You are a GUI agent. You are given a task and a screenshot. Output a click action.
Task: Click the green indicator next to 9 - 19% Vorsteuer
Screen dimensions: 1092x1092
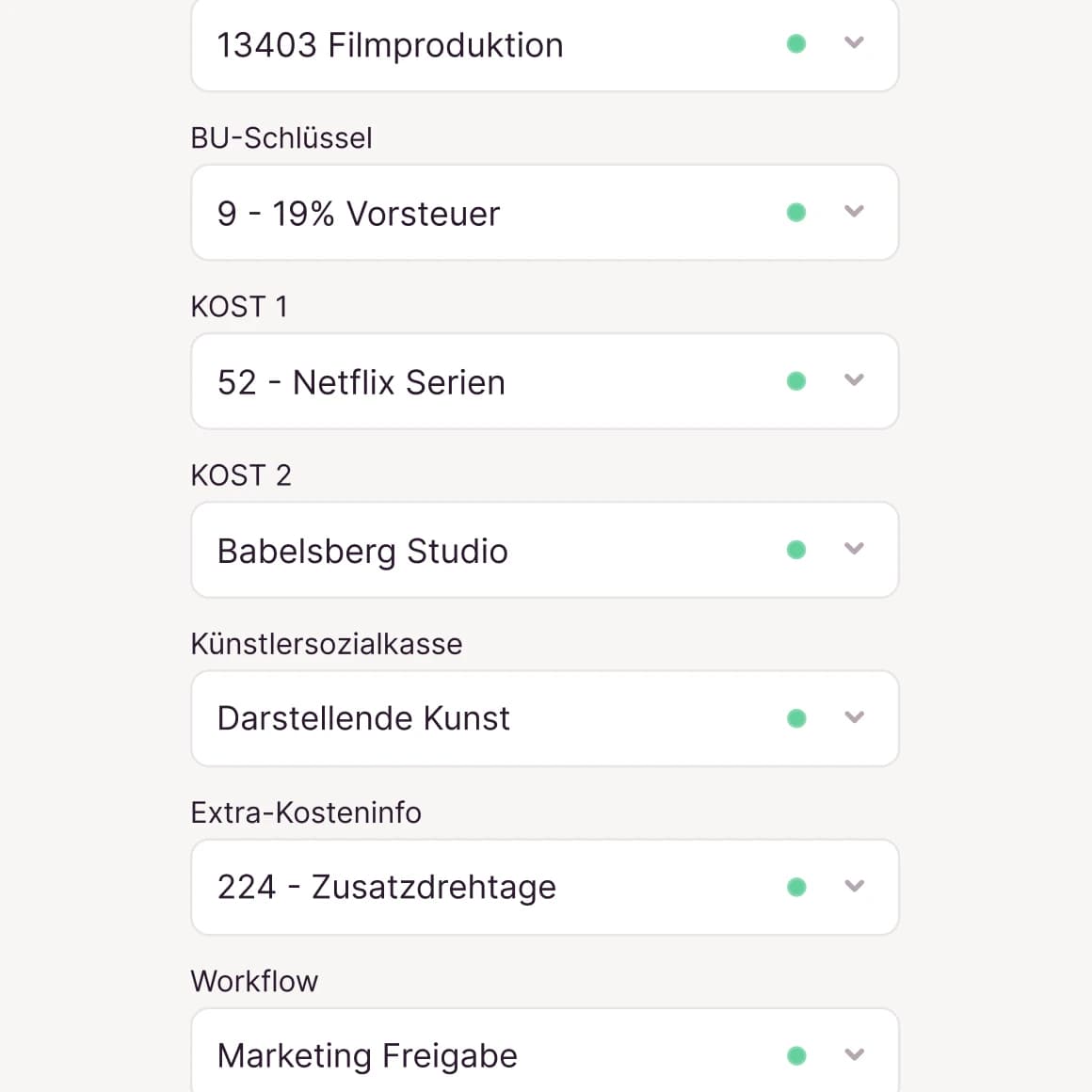click(795, 213)
